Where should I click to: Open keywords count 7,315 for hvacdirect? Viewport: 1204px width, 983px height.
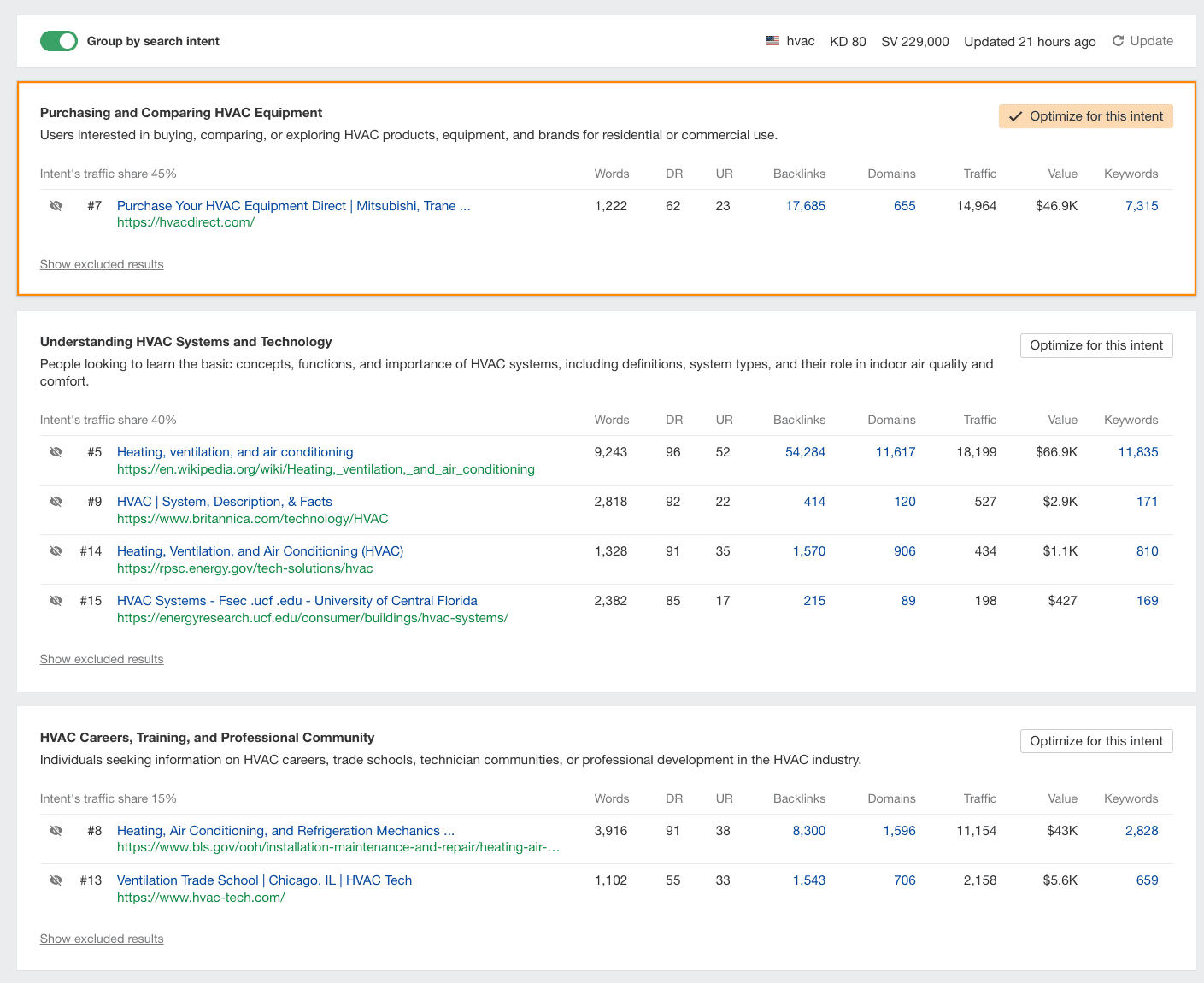click(x=1141, y=206)
